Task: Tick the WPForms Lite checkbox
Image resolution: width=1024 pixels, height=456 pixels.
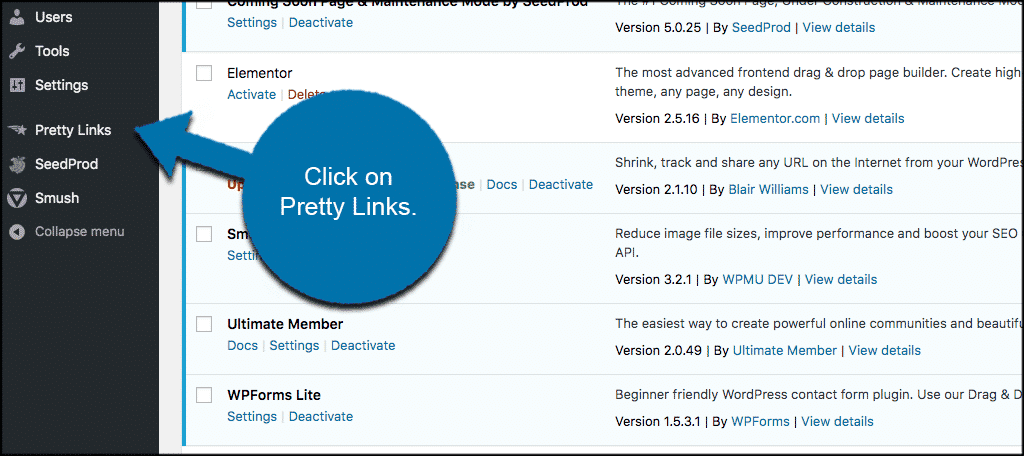Action: coord(204,395)
